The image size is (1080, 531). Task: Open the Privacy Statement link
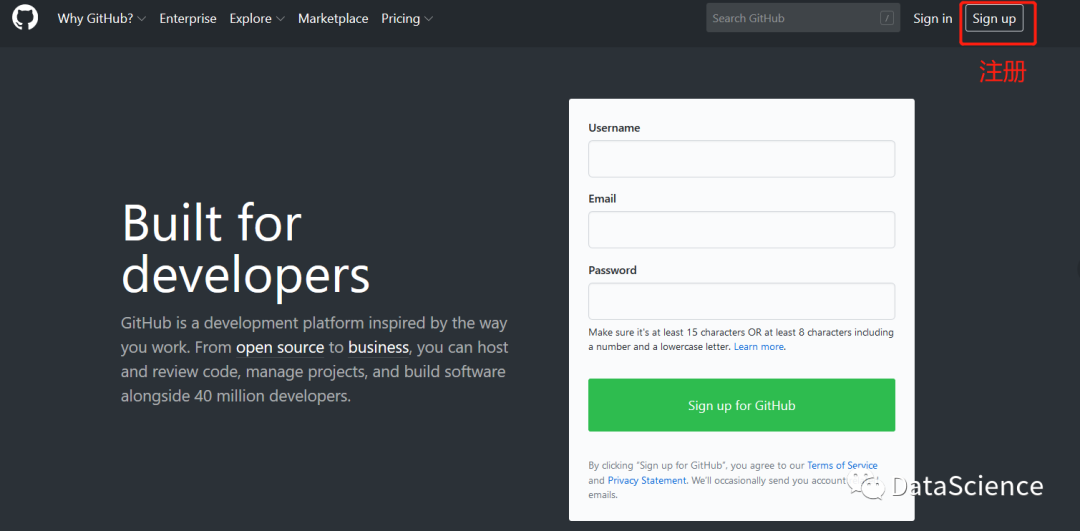[x=647, y=481]
